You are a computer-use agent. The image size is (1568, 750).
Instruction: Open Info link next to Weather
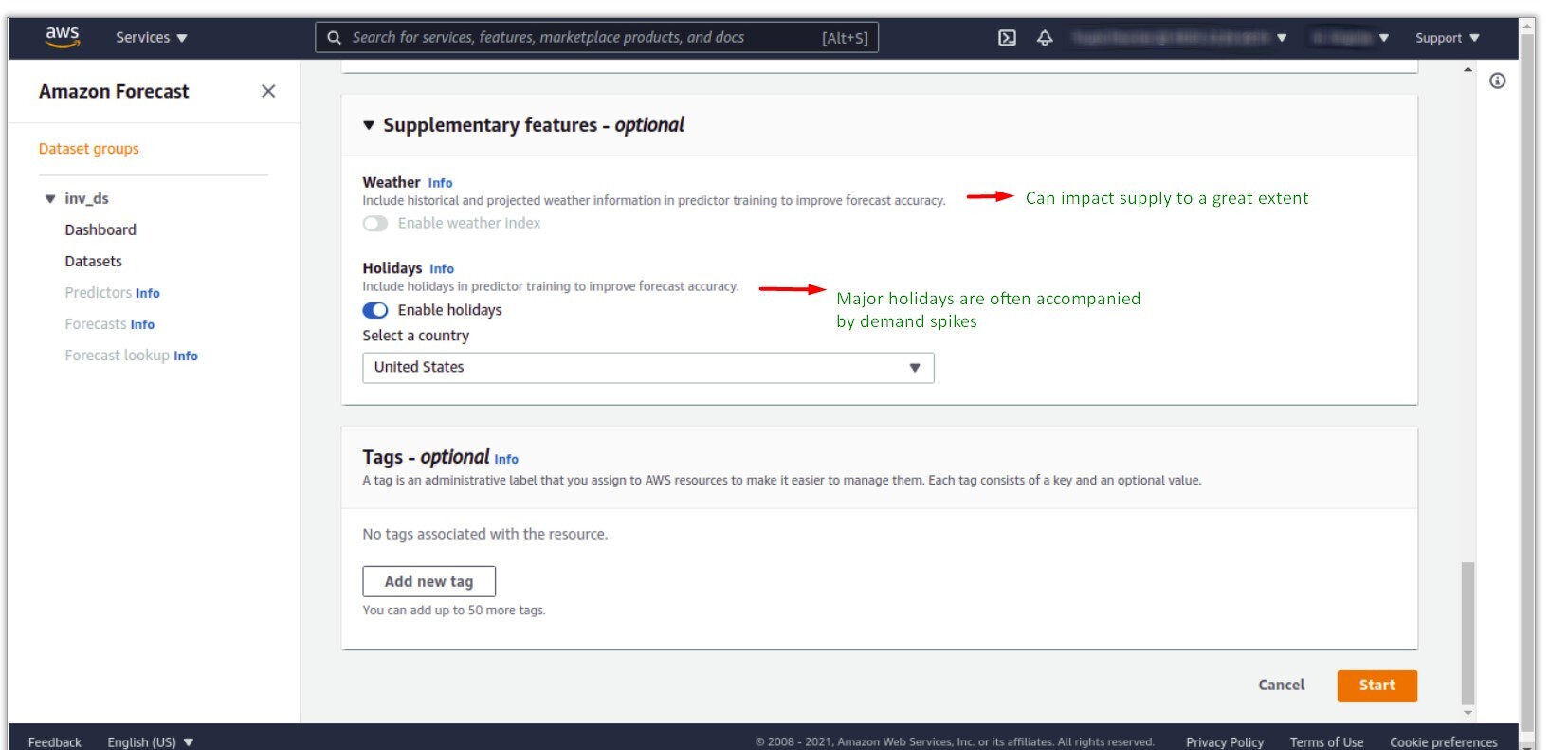tap(440, 183)
